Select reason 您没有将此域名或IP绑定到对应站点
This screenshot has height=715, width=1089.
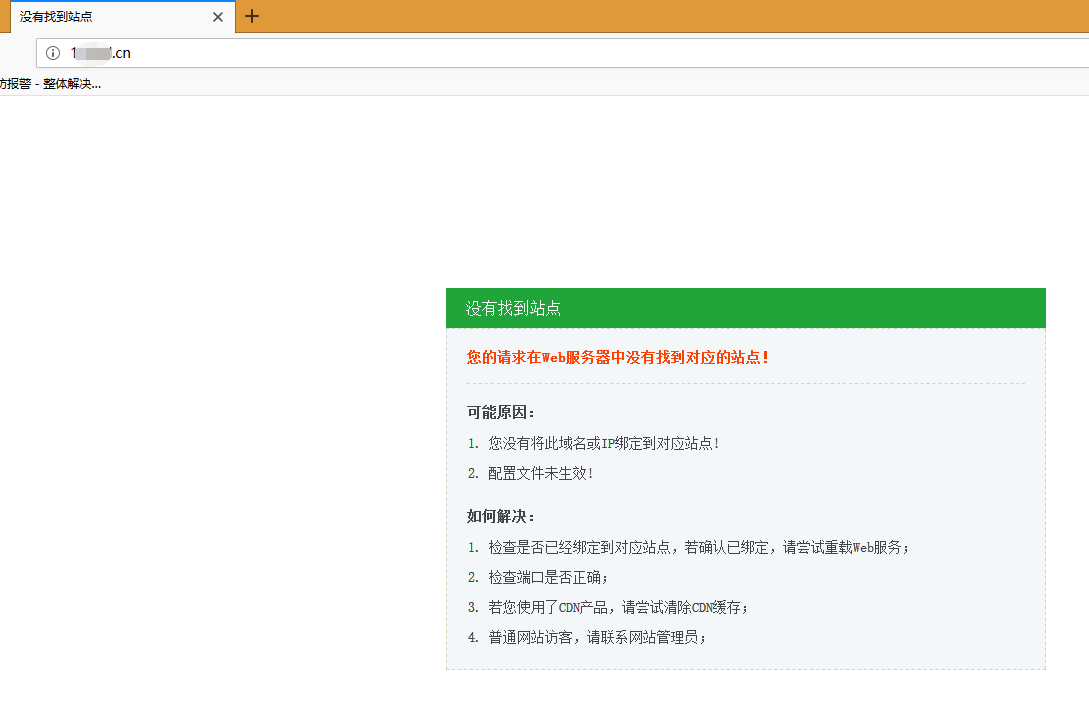[603, 443]
